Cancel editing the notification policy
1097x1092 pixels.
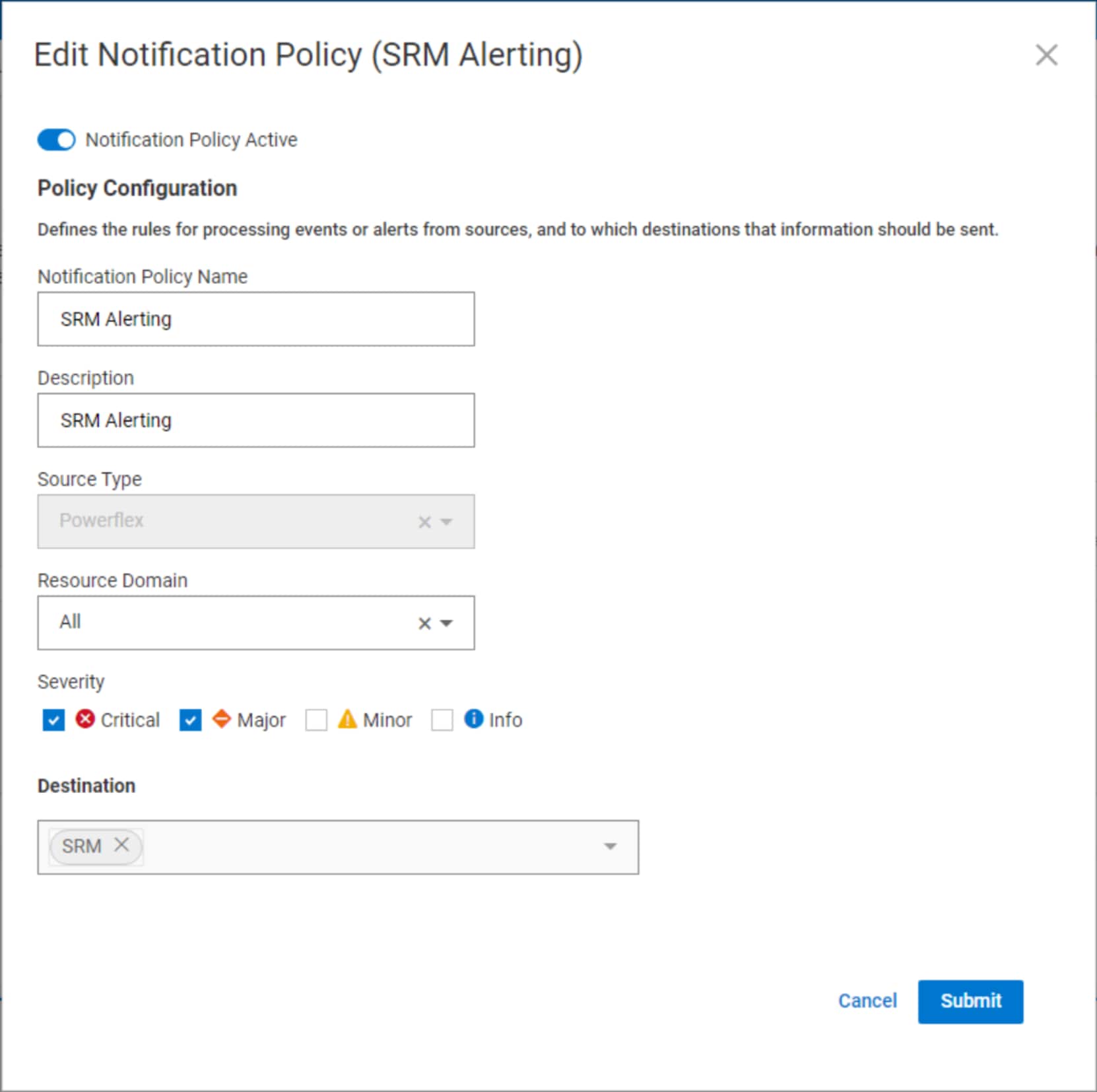click(867, 1001)
